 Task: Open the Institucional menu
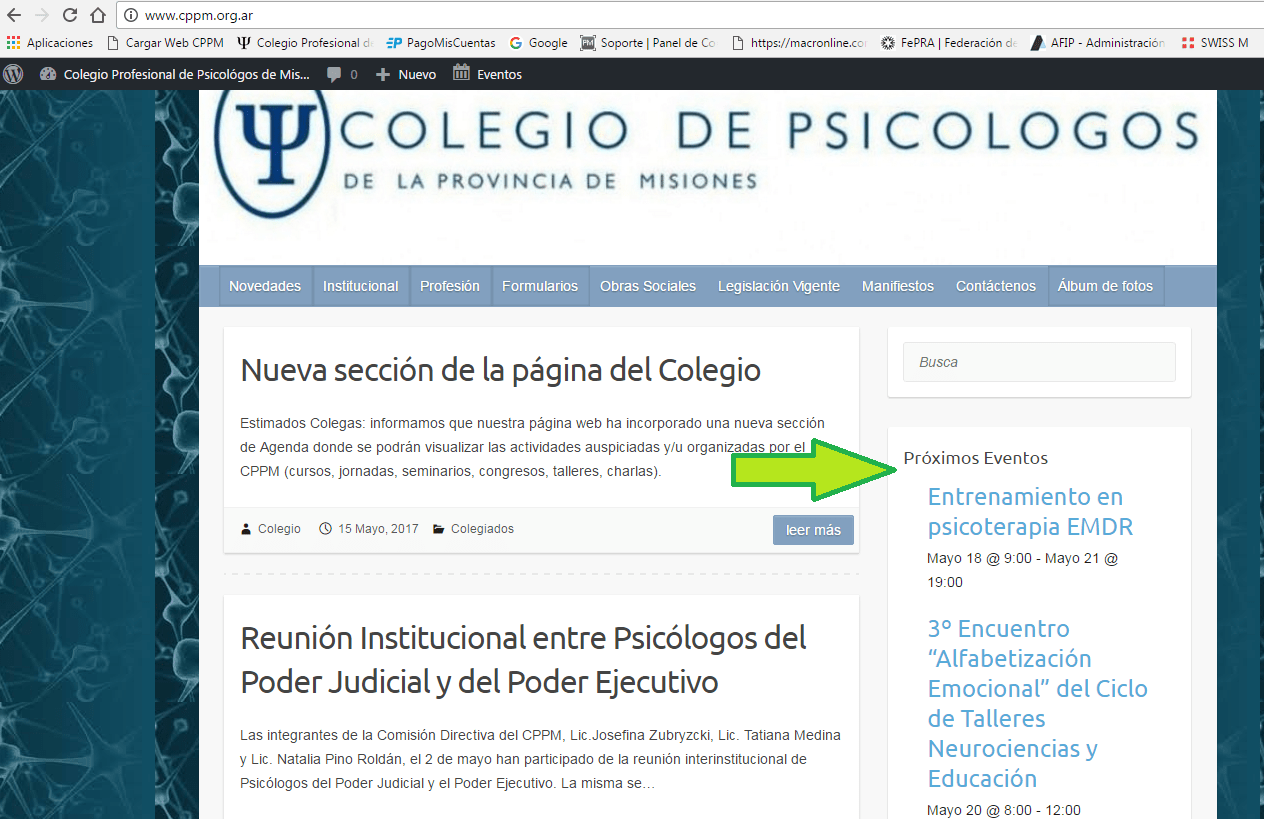[360, 286]
